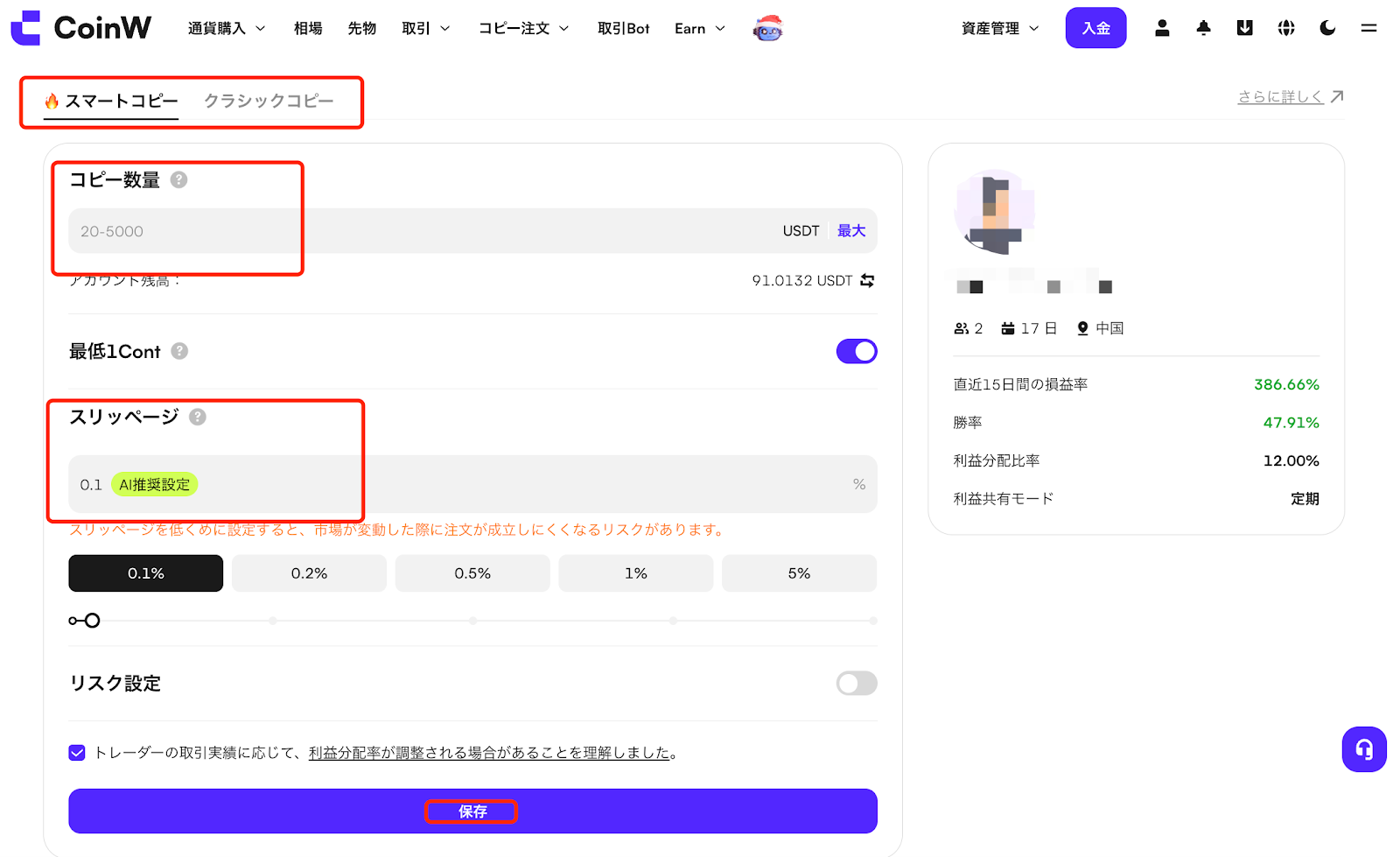Uncheck the profit-share agreement checkbox
1400x857 pixels.
77,753
